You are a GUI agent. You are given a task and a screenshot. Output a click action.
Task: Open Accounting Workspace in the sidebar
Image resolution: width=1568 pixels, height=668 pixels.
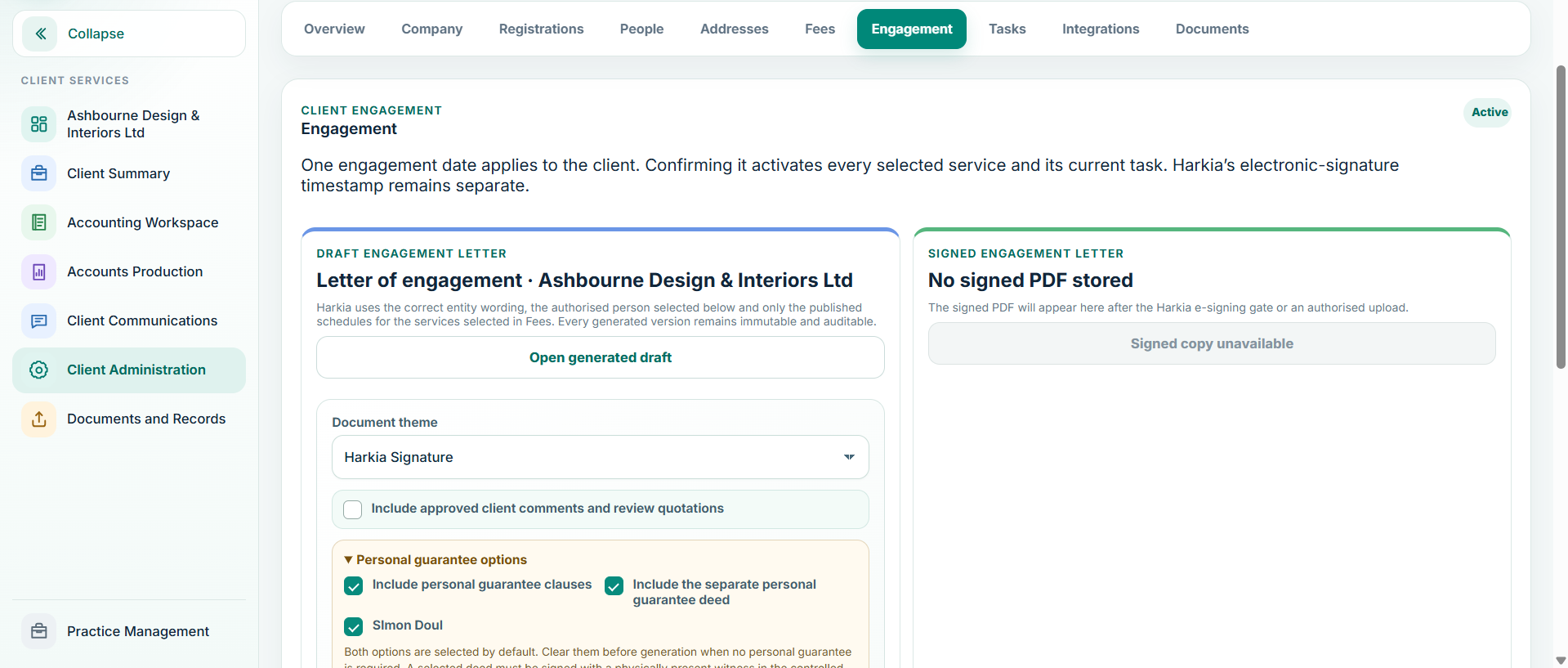[129, 222]
